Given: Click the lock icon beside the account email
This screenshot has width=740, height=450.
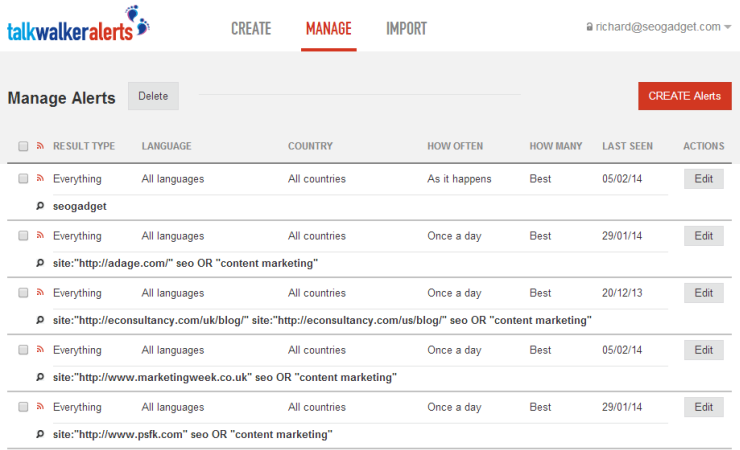Looking at the screenshot, I should 589,27.
